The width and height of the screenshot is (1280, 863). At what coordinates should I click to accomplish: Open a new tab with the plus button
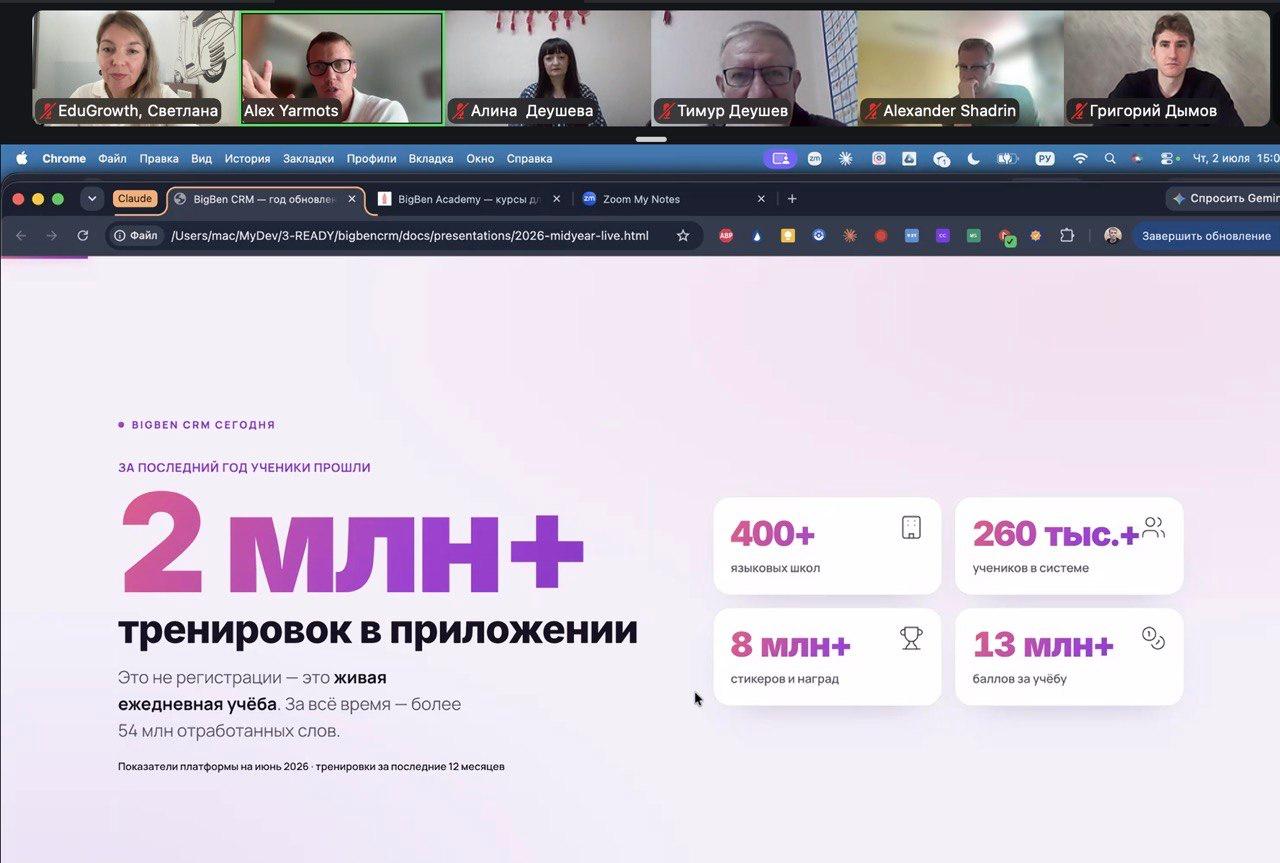coord(792,199)
